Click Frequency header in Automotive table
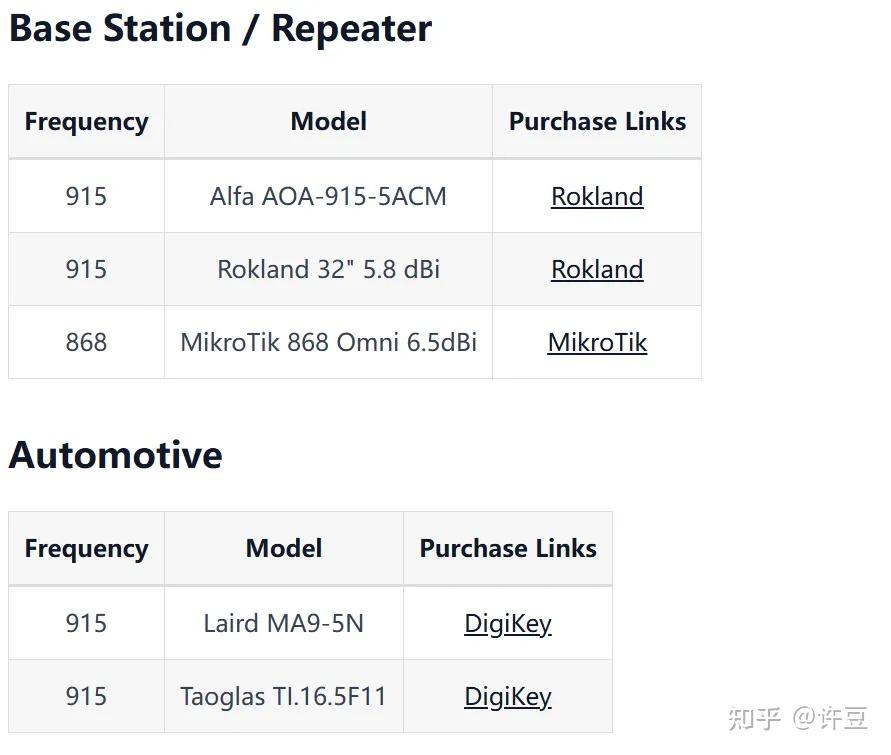 click(86, 548)
